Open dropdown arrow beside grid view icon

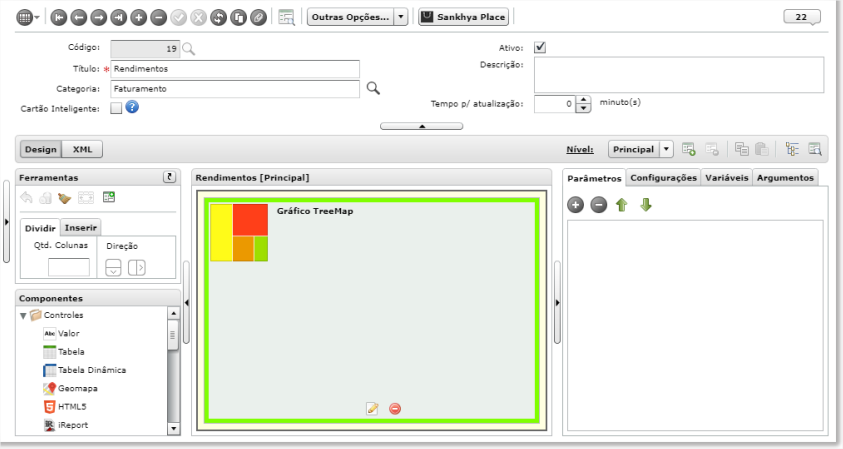[37, 18]
